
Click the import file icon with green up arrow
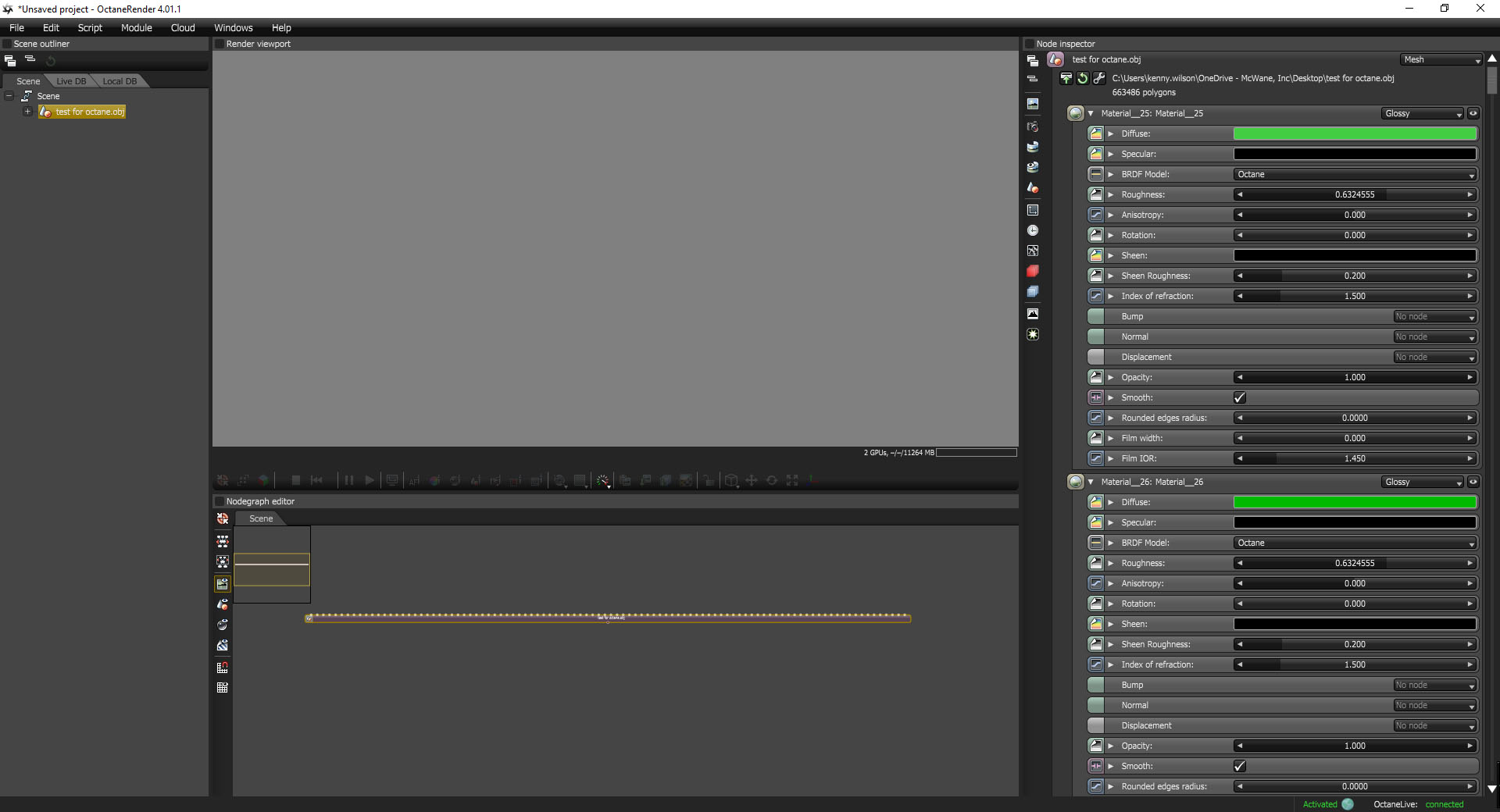point(1066,78)
